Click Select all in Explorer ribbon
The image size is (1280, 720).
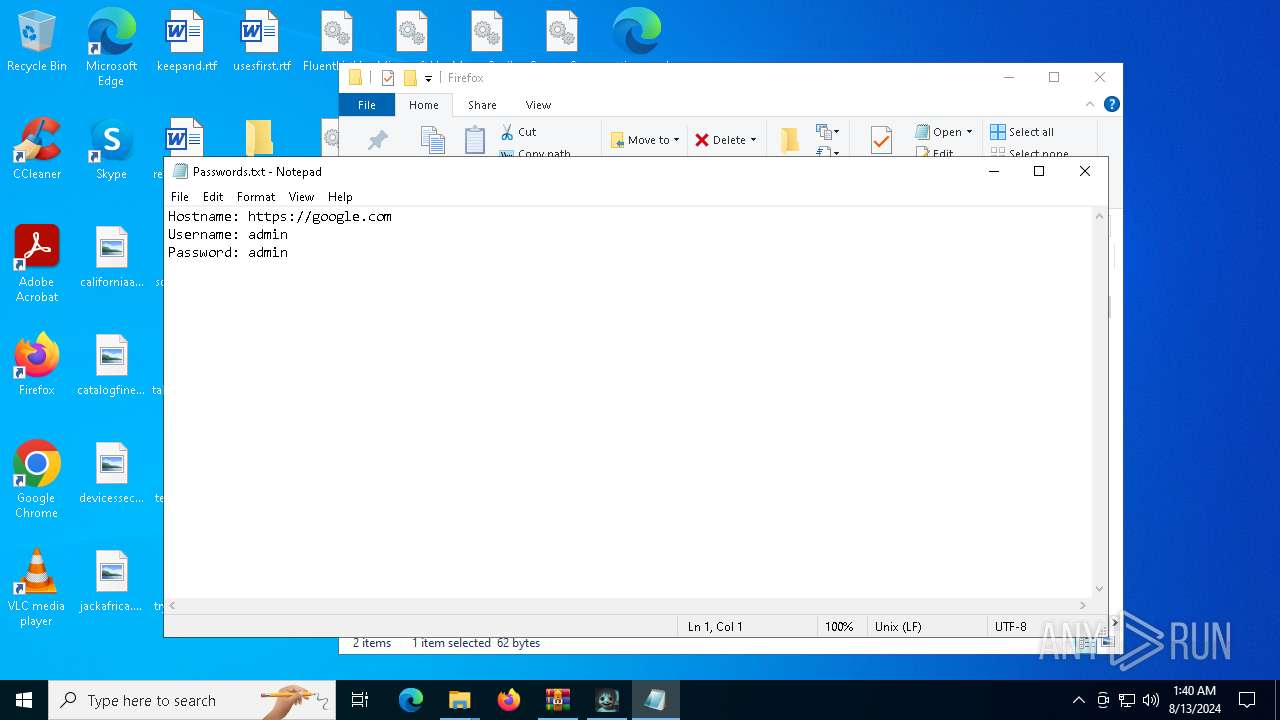pos(1022,132)
